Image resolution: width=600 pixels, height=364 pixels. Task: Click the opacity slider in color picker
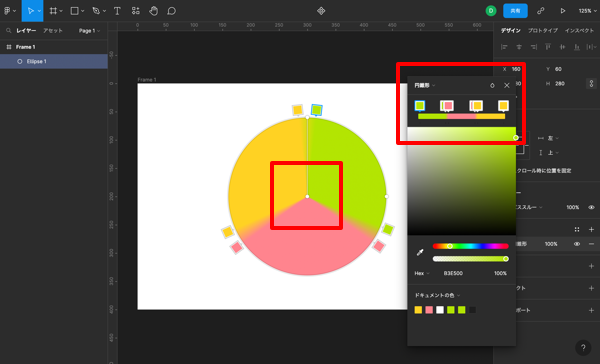pyautogui.click(x=470, y=259)
